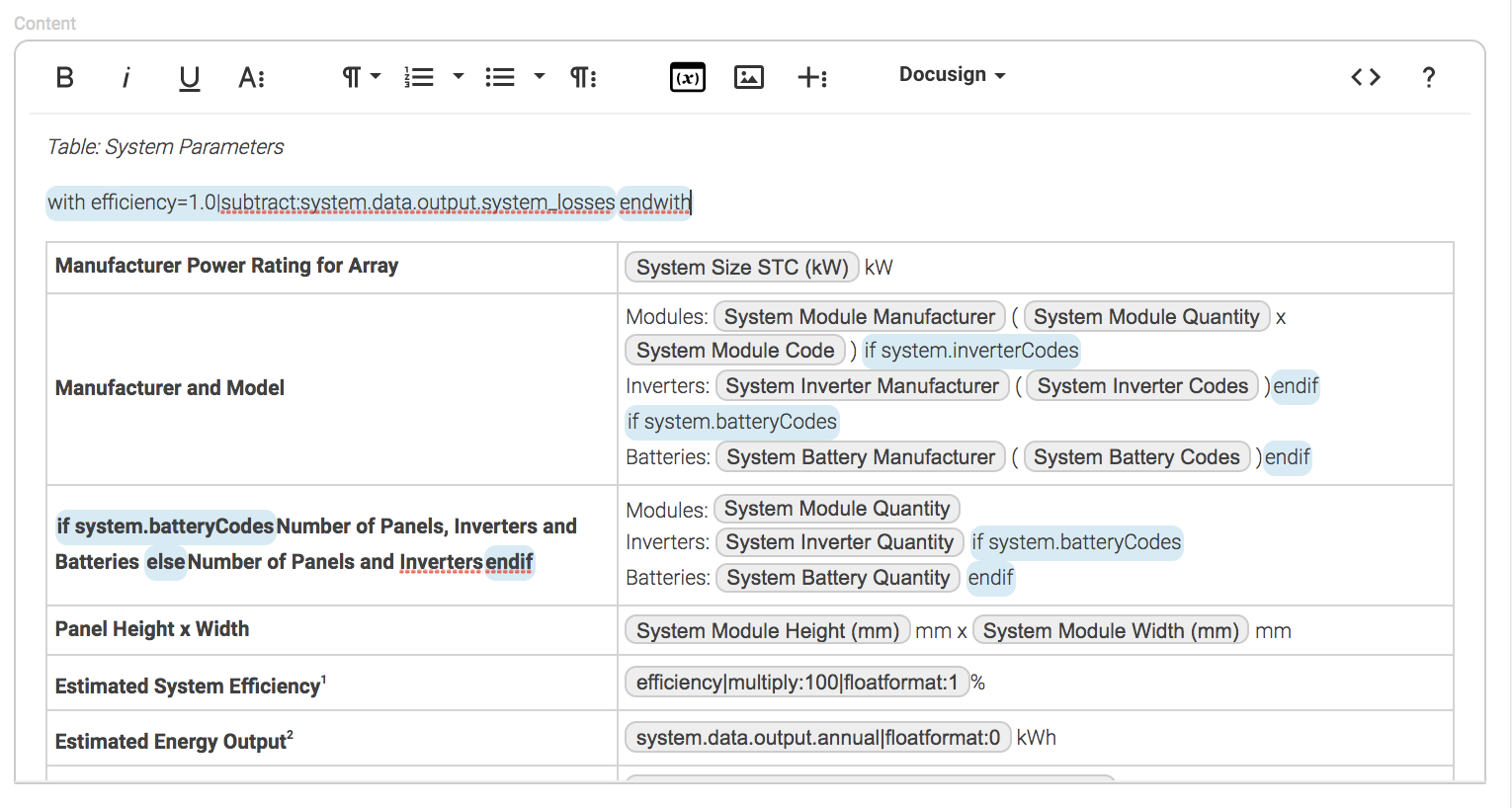Insert an image

tap(749, 77)
